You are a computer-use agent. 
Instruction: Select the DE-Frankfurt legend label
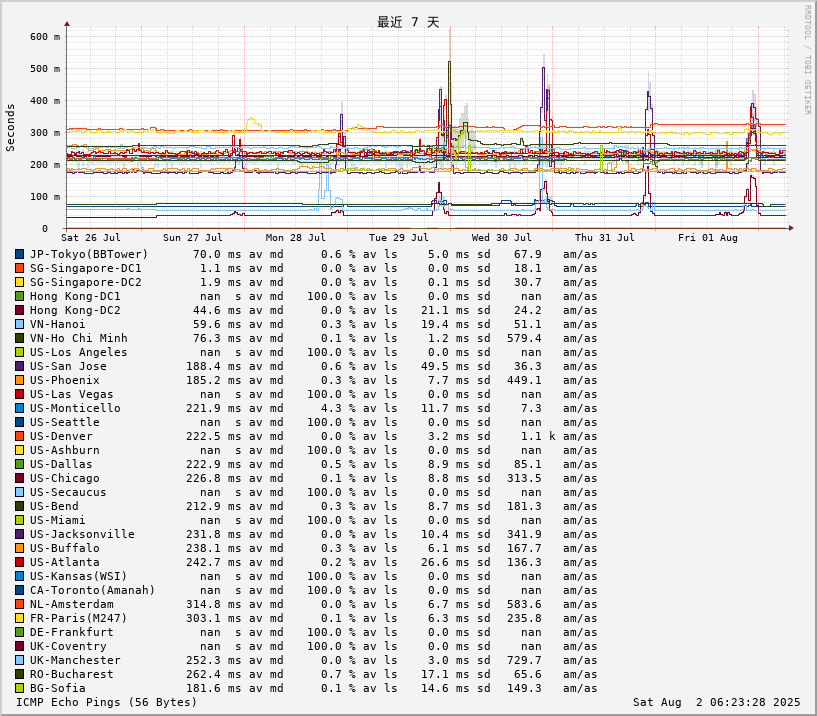(x=71, y=633)
